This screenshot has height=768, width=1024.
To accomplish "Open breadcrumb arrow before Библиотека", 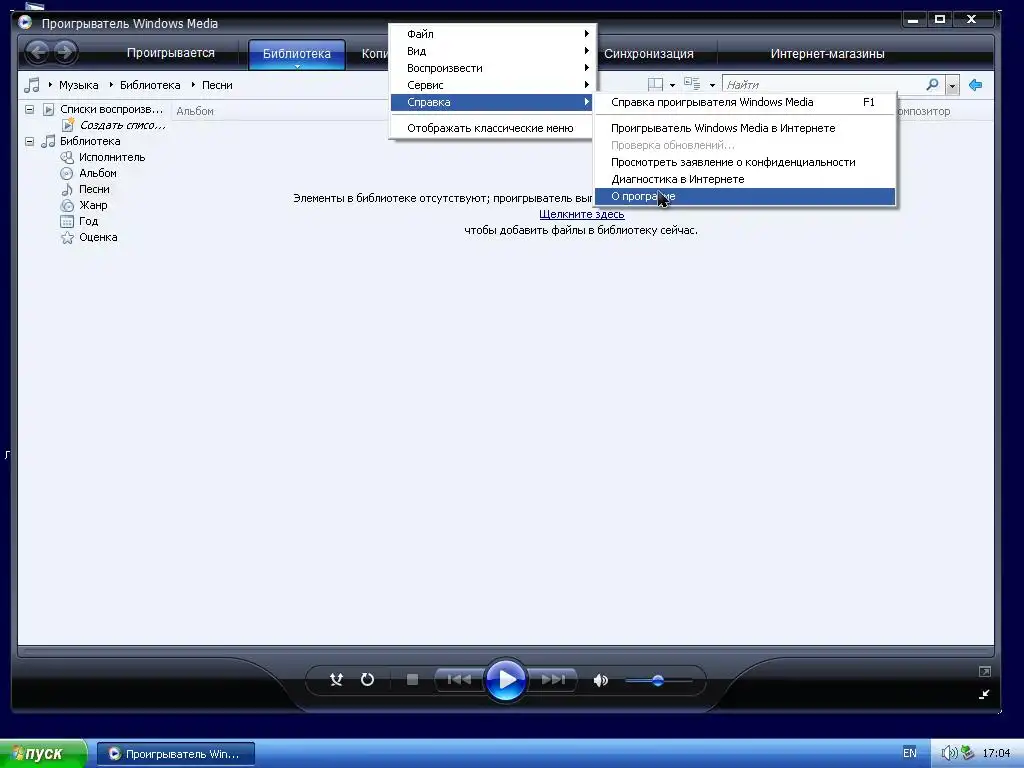I will (111, 85).
